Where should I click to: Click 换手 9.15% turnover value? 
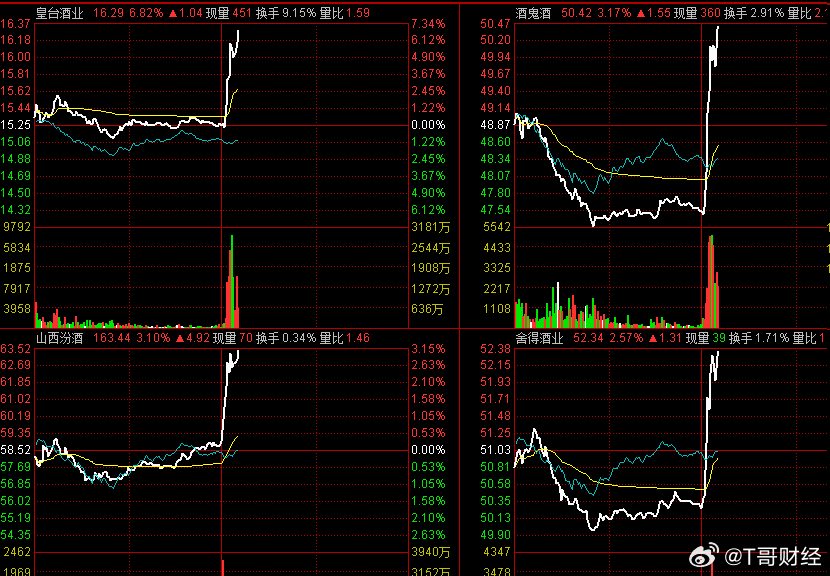click(285, 13)
